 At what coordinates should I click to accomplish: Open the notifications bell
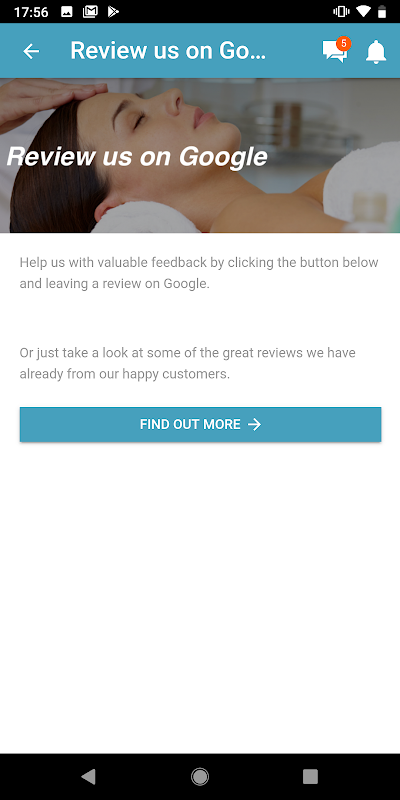376,52
